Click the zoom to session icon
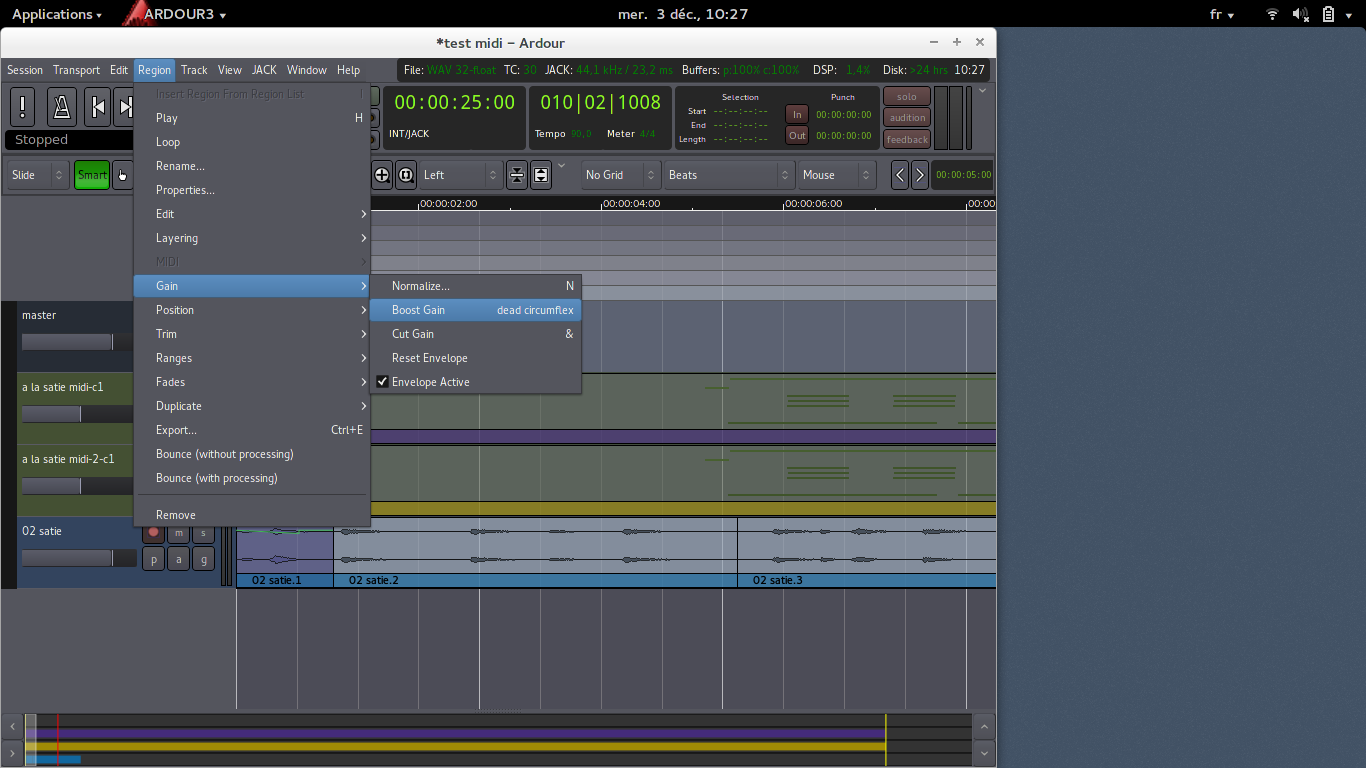The image size is (1366, 768). pyautogui.click(x=406, y=175)
